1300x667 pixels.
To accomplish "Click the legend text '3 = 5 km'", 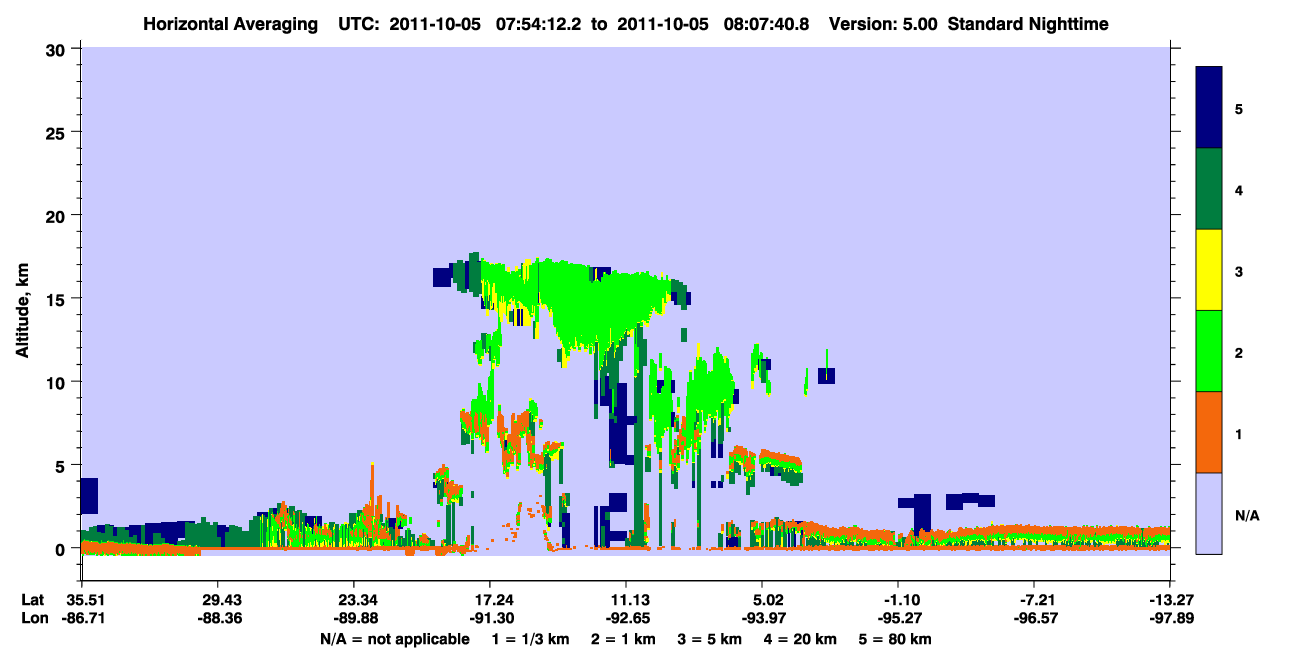I will (712, 639).
